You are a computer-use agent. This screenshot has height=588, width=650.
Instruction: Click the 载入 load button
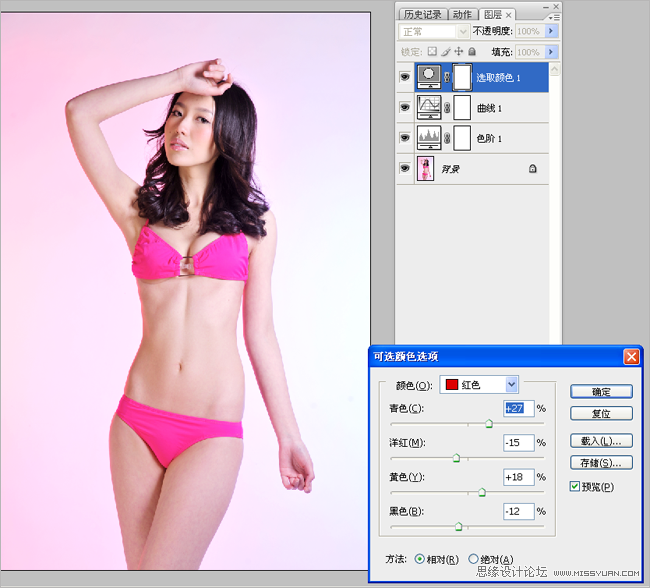point(601,441)
